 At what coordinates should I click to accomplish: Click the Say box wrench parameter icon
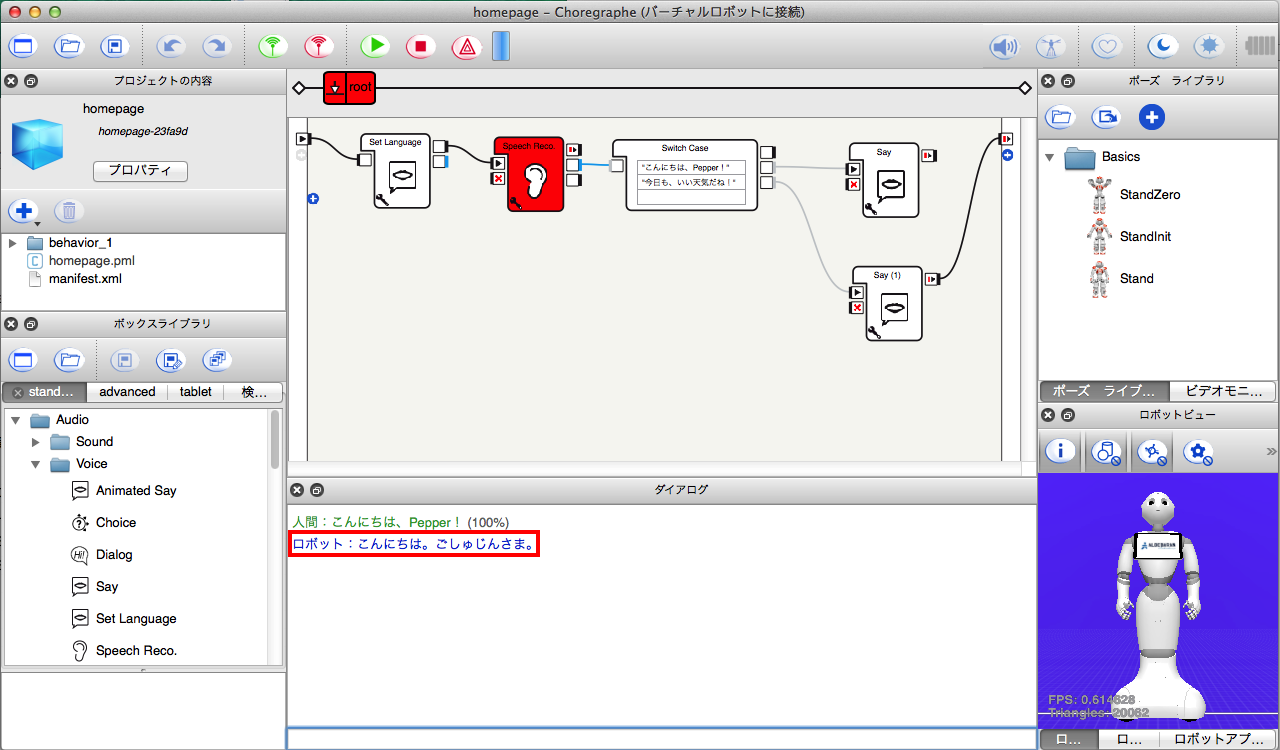click(870, 208)
